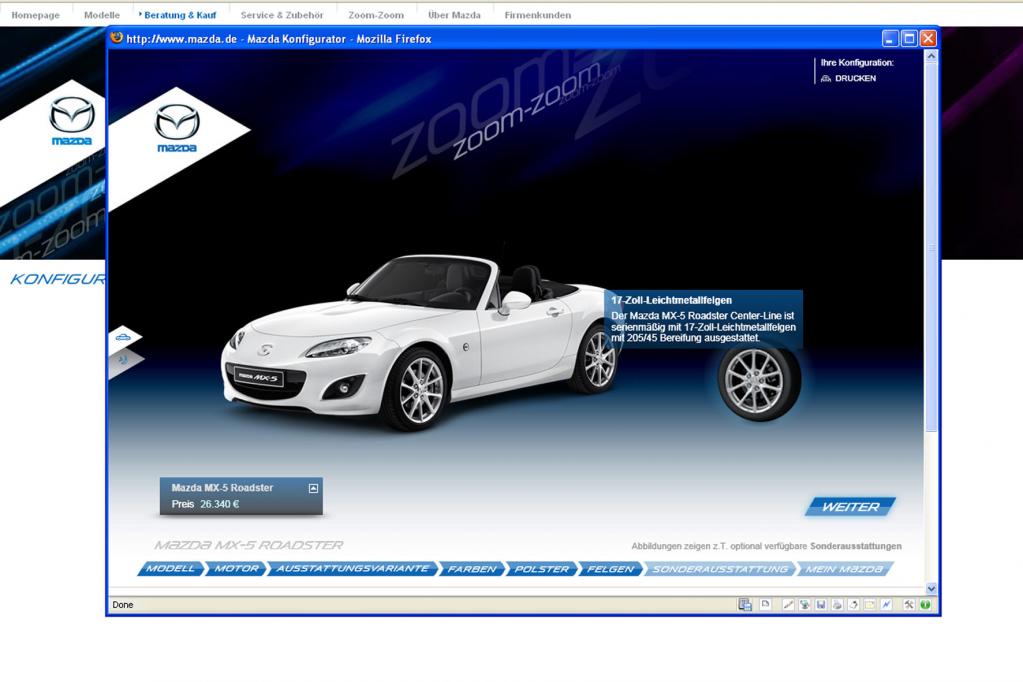Open the car exterior view icon on left edge
Screen dimensions: 1023x682
point(123,337)
